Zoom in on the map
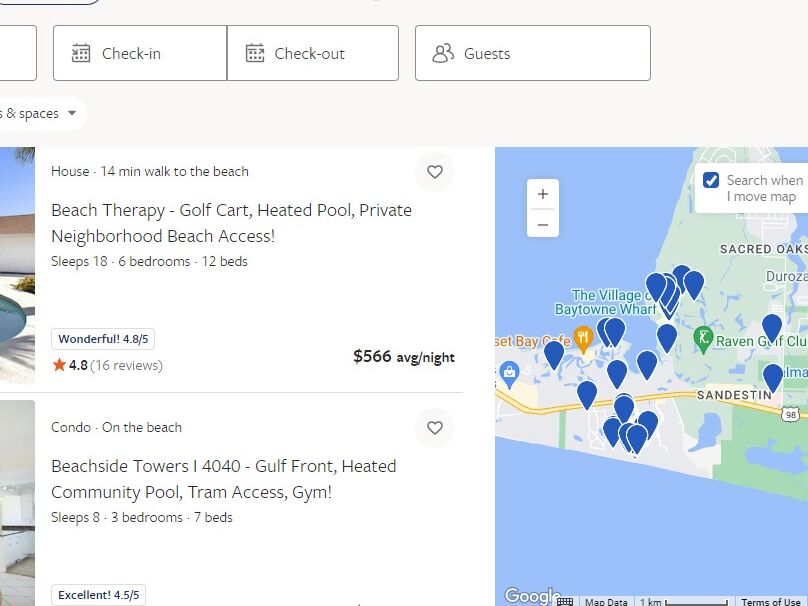 pos(543,194)
